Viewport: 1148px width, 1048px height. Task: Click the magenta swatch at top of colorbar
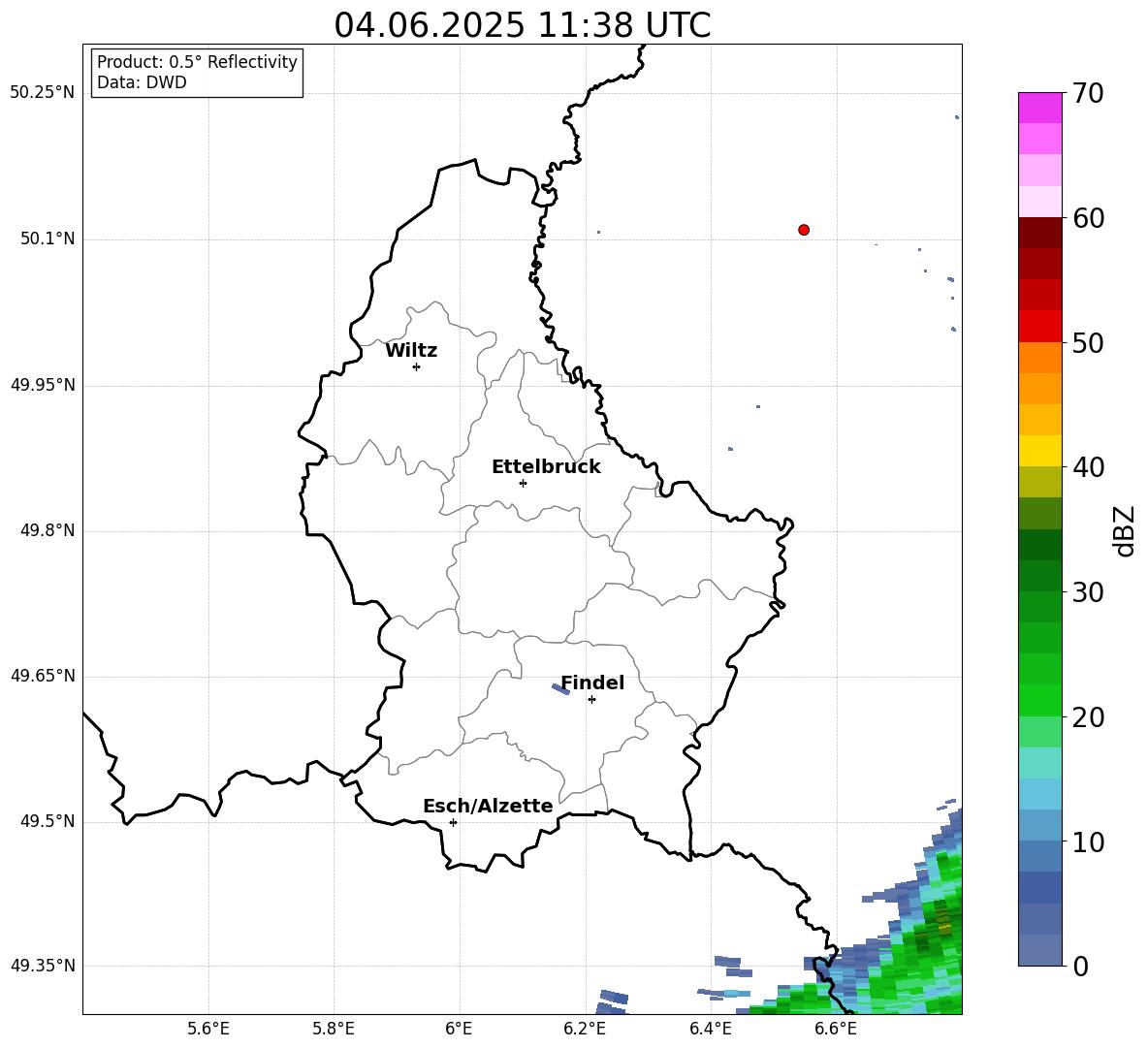1039,109
